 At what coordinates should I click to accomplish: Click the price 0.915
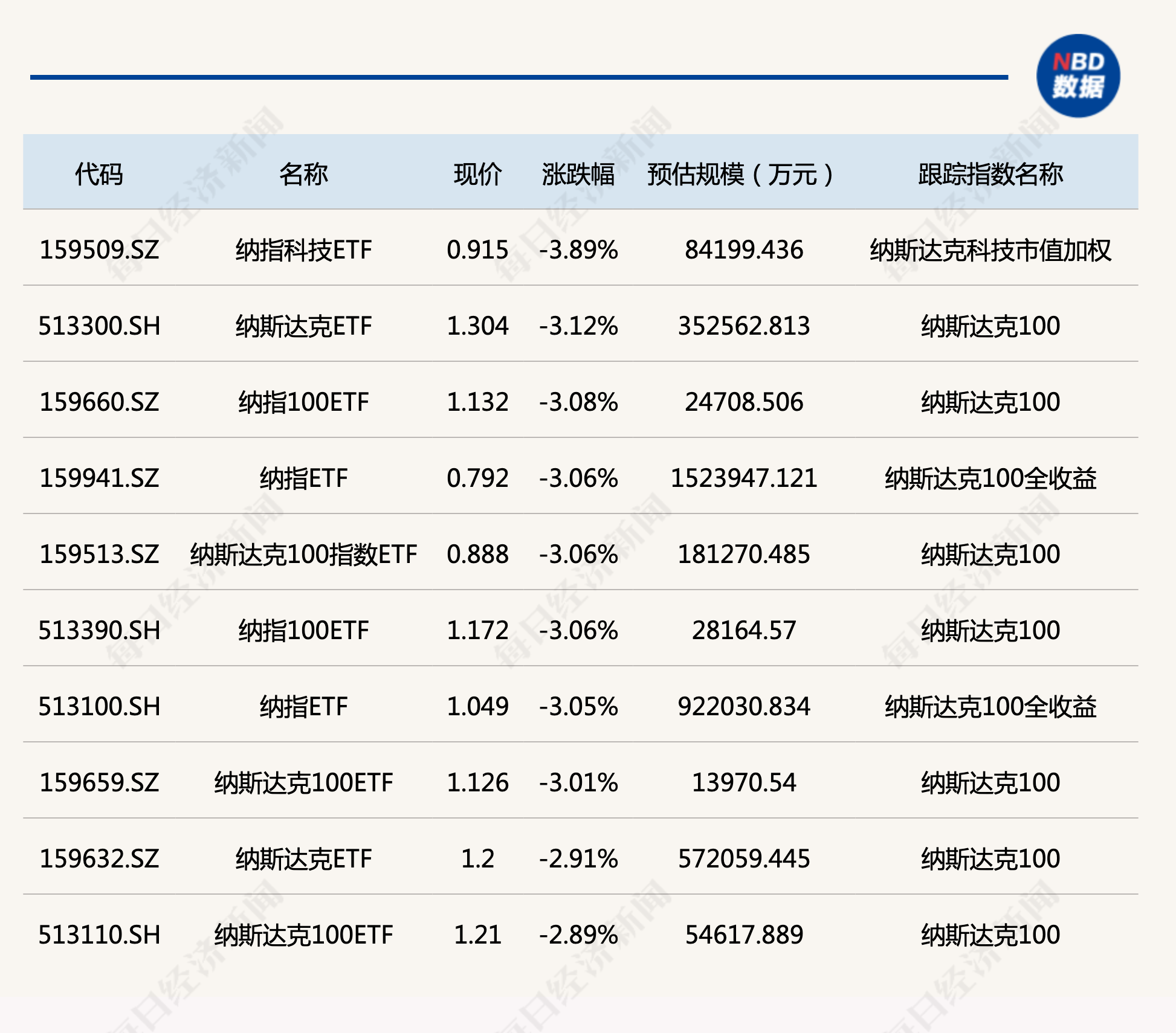click(477, 250)
